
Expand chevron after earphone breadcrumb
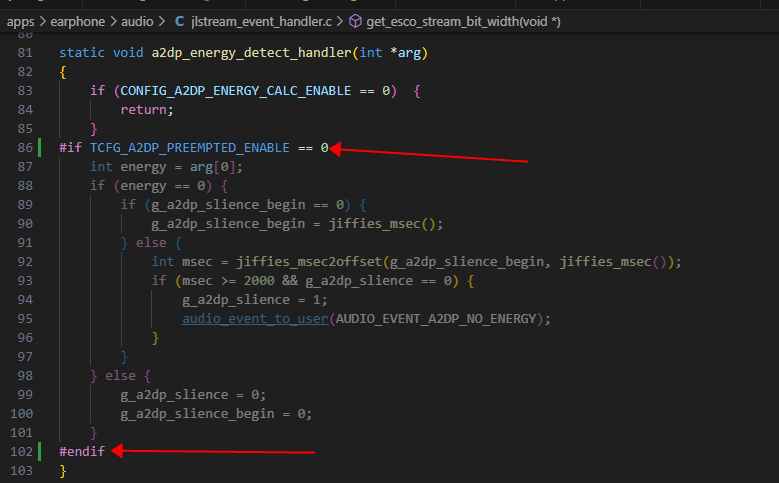(x=113, y=22)
